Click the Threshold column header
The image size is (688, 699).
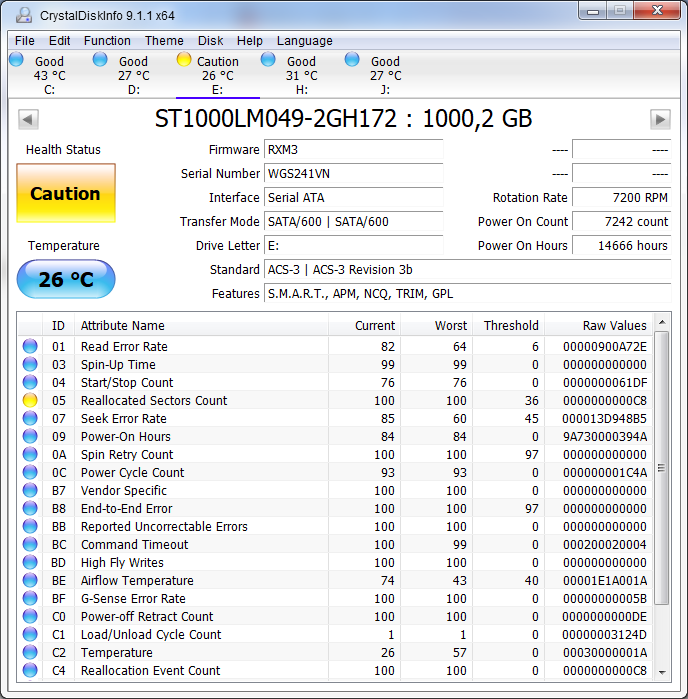point(509,325)
